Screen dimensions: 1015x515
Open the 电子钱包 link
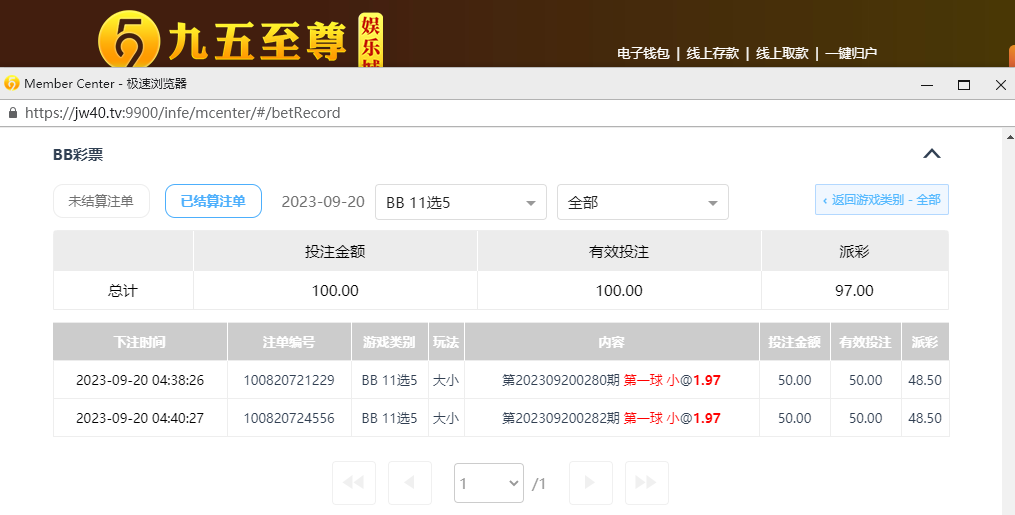pyautogui.click(x=643, y=53)
